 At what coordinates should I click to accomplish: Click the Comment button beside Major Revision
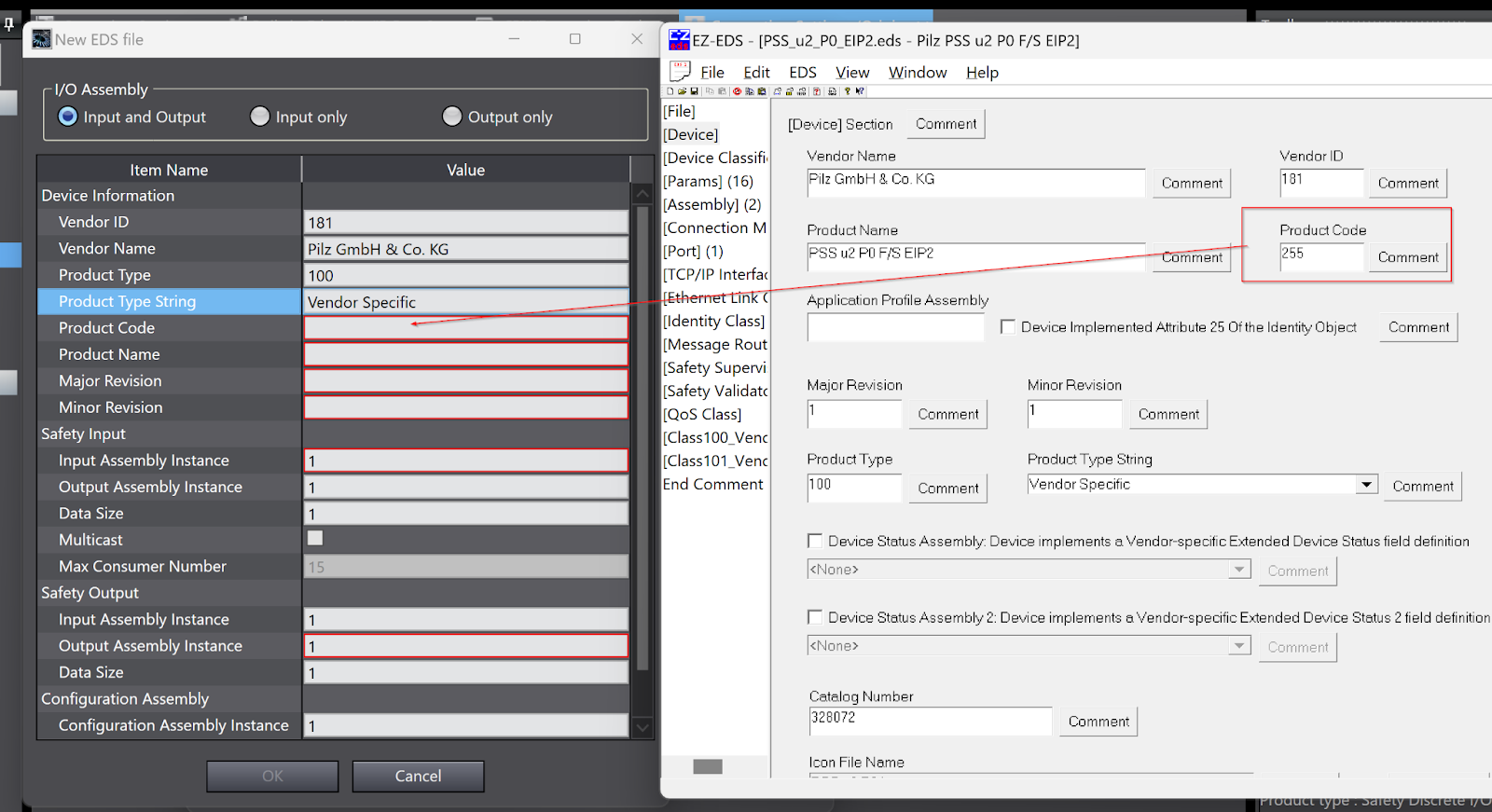coord(948,413)
